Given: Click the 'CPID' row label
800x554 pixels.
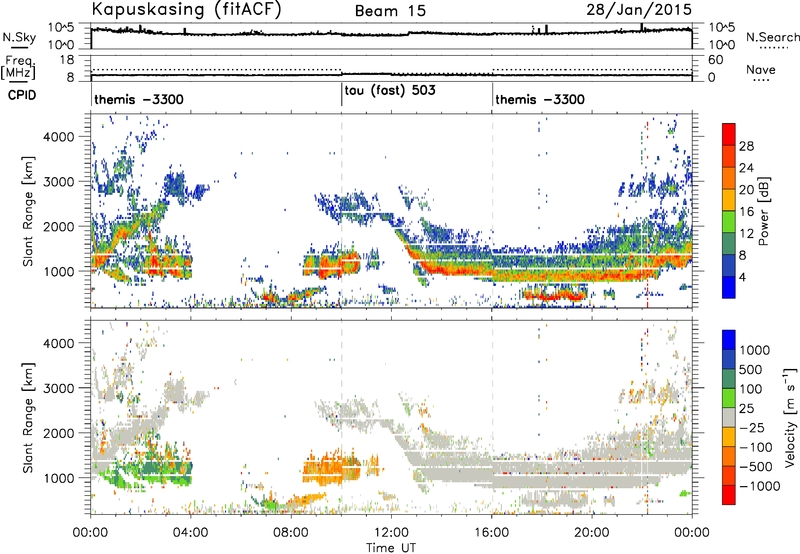Looking at the screenshot, I should (x=22, y=95).
